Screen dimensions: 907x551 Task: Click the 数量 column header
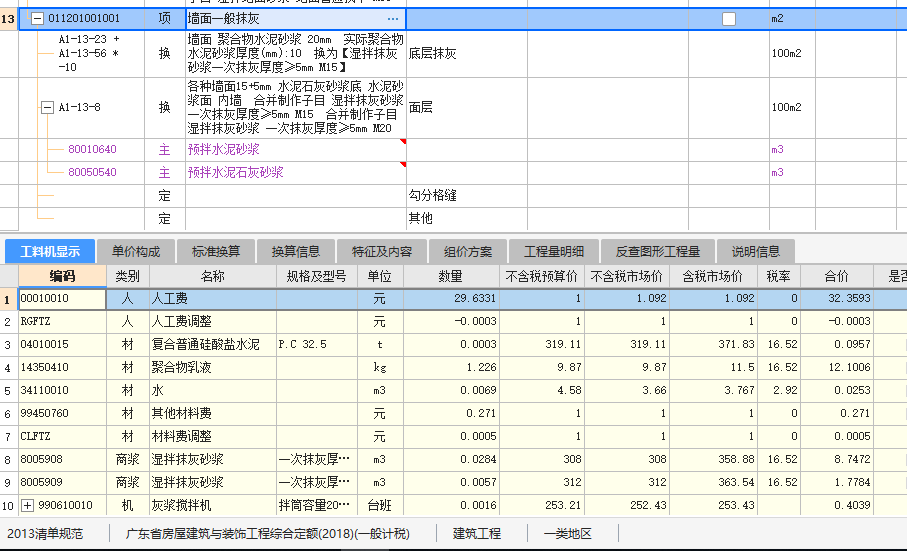tap(451, 276)
